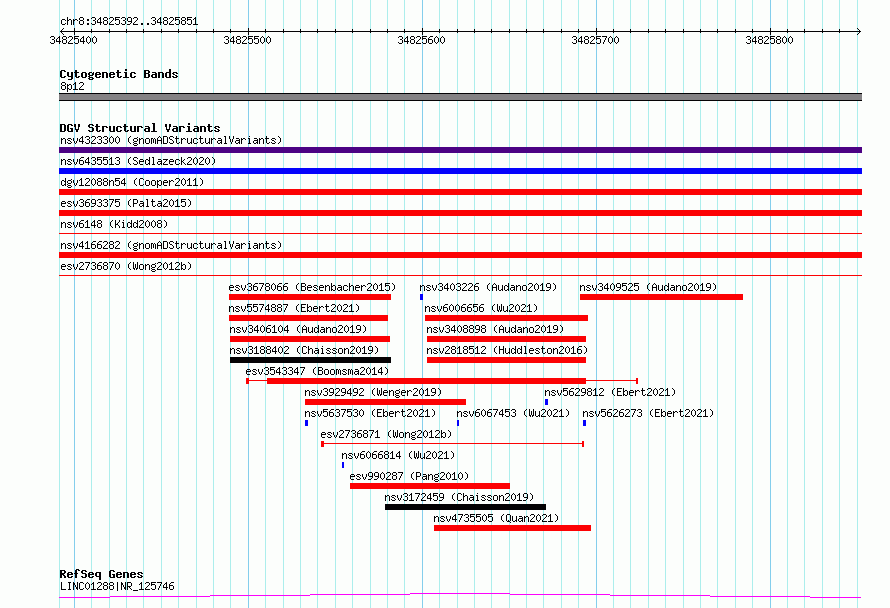Image resolution: width=890 pixels, height=608 pixels.
Task: Click nsv4166282 gnomADStructuralVariants label
Action: pyautogui.click(x=171, y=245)
